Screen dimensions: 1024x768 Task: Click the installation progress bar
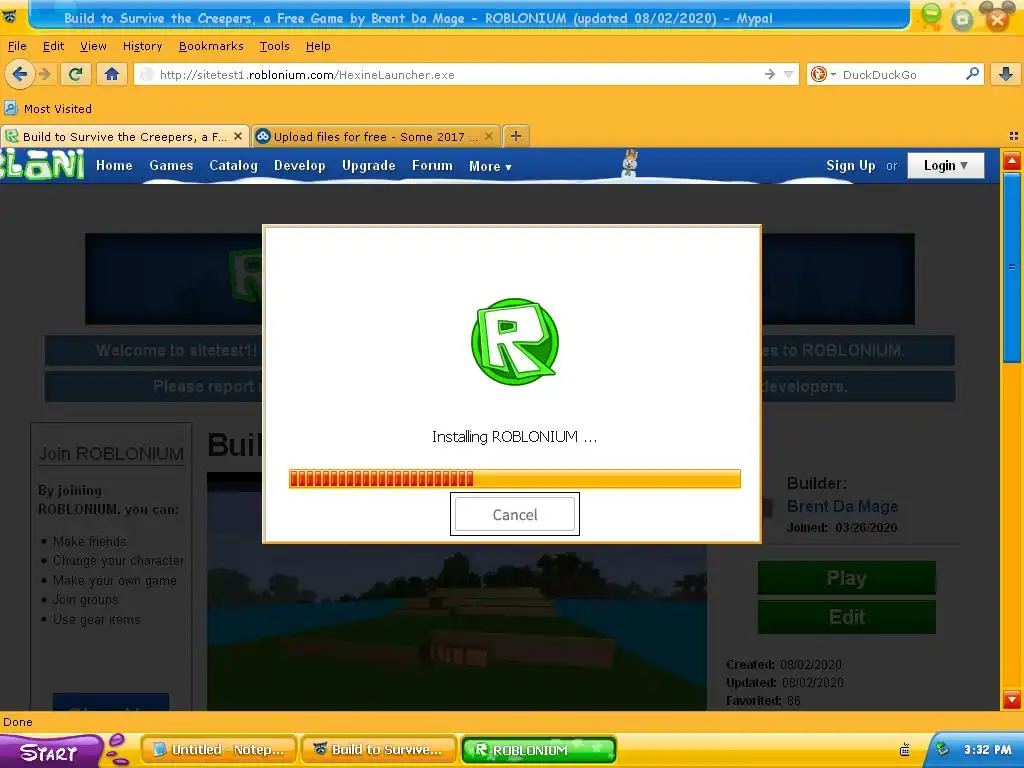pyautogui.click(x=515, y=479)
